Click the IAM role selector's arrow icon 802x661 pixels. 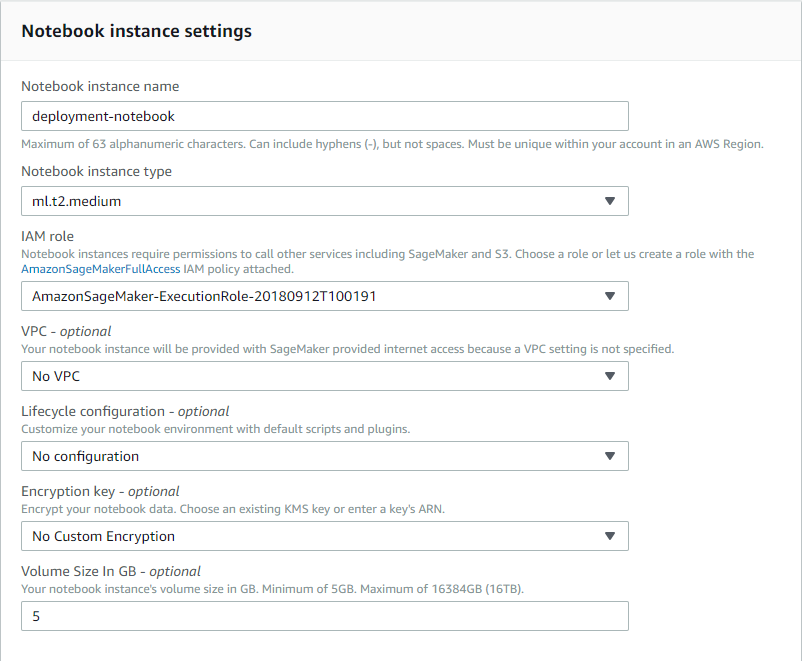pos(610,296)
